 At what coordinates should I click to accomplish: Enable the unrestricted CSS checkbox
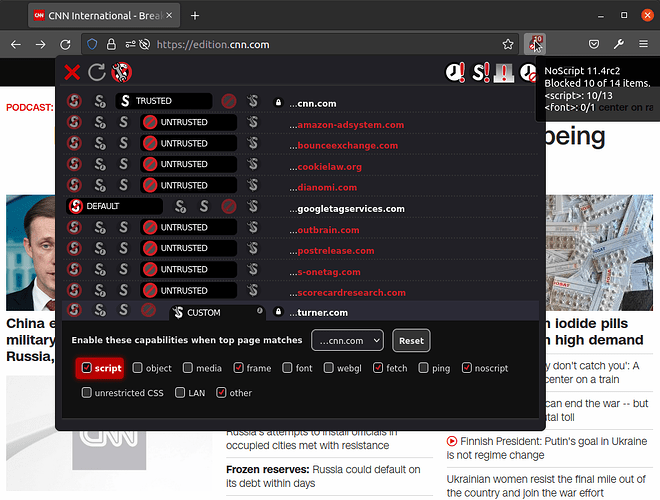(87, 393)
